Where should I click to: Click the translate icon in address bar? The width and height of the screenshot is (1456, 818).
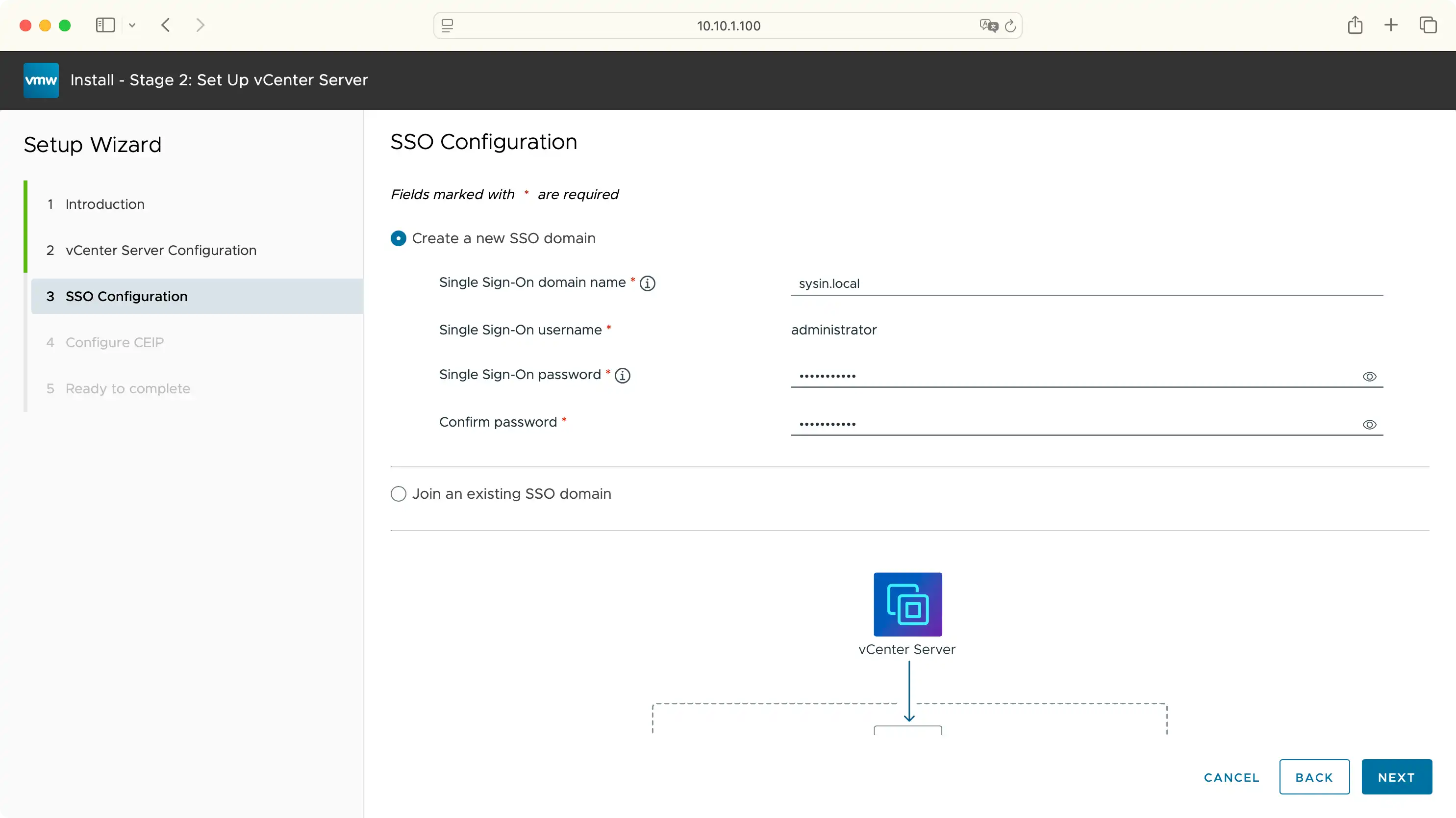tap(989, 26)
